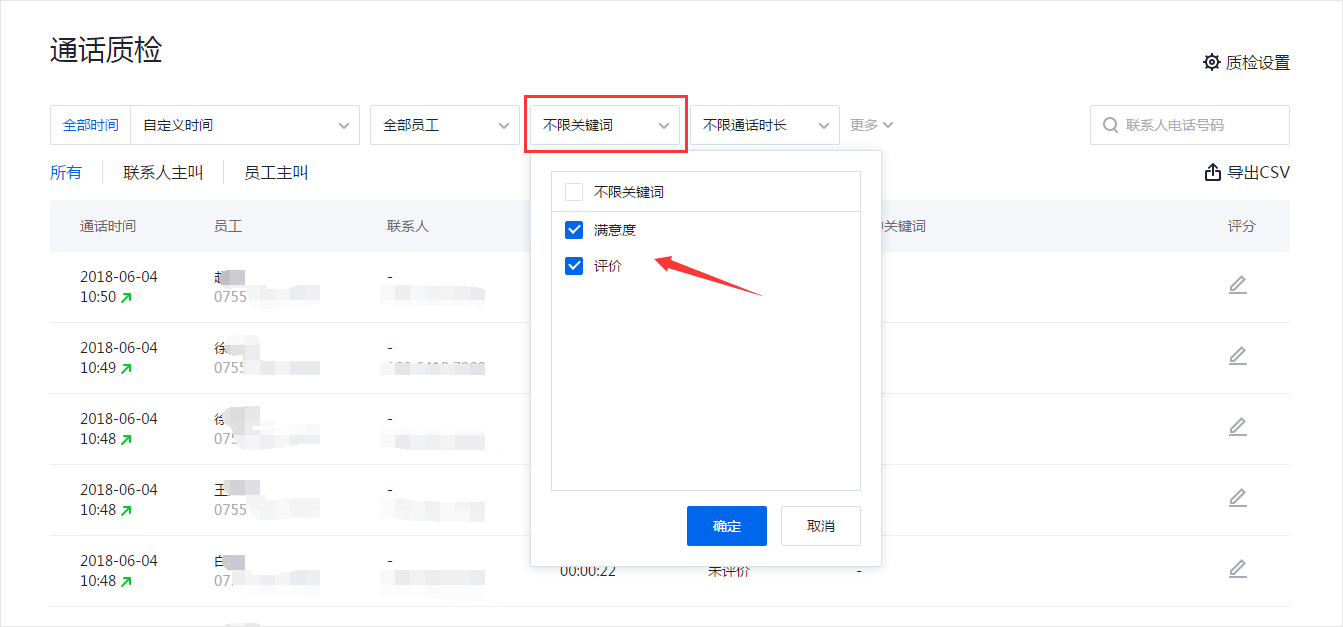Open 质检设置 gear icon
The height and width of the screenshot is (627, 1343).
(1211, 62)
